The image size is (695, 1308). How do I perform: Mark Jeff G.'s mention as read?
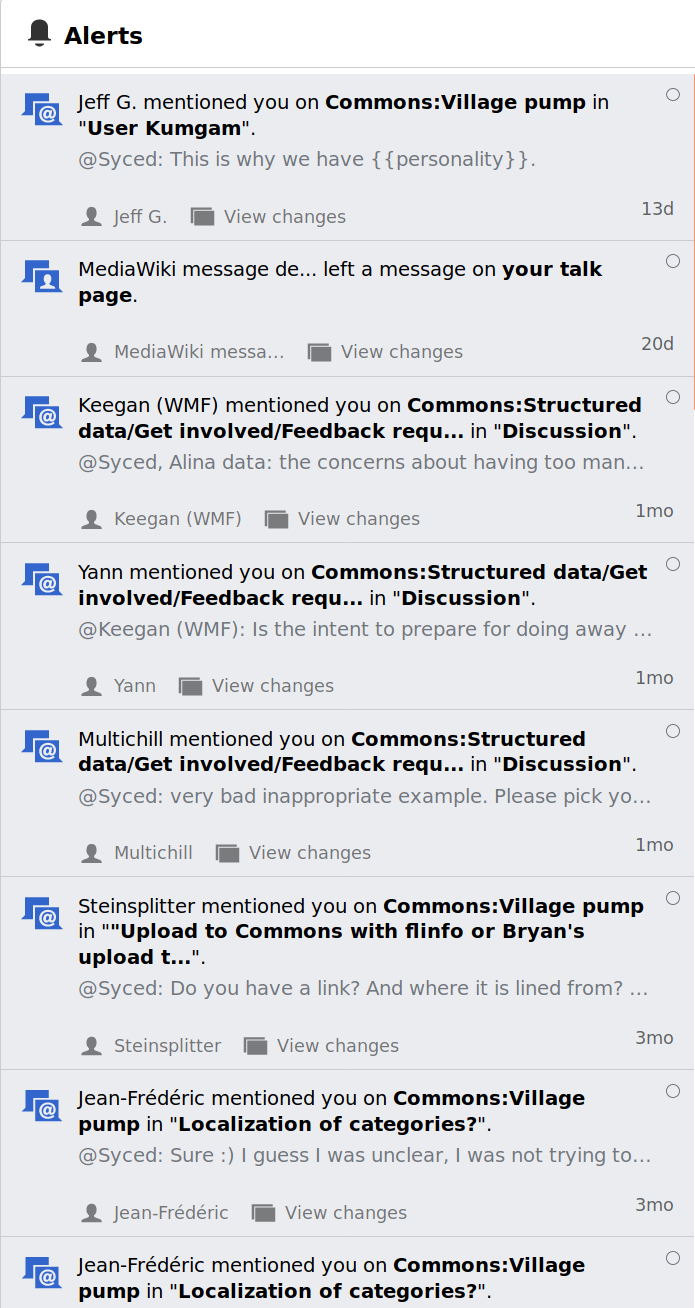click(x=673, y=93)
